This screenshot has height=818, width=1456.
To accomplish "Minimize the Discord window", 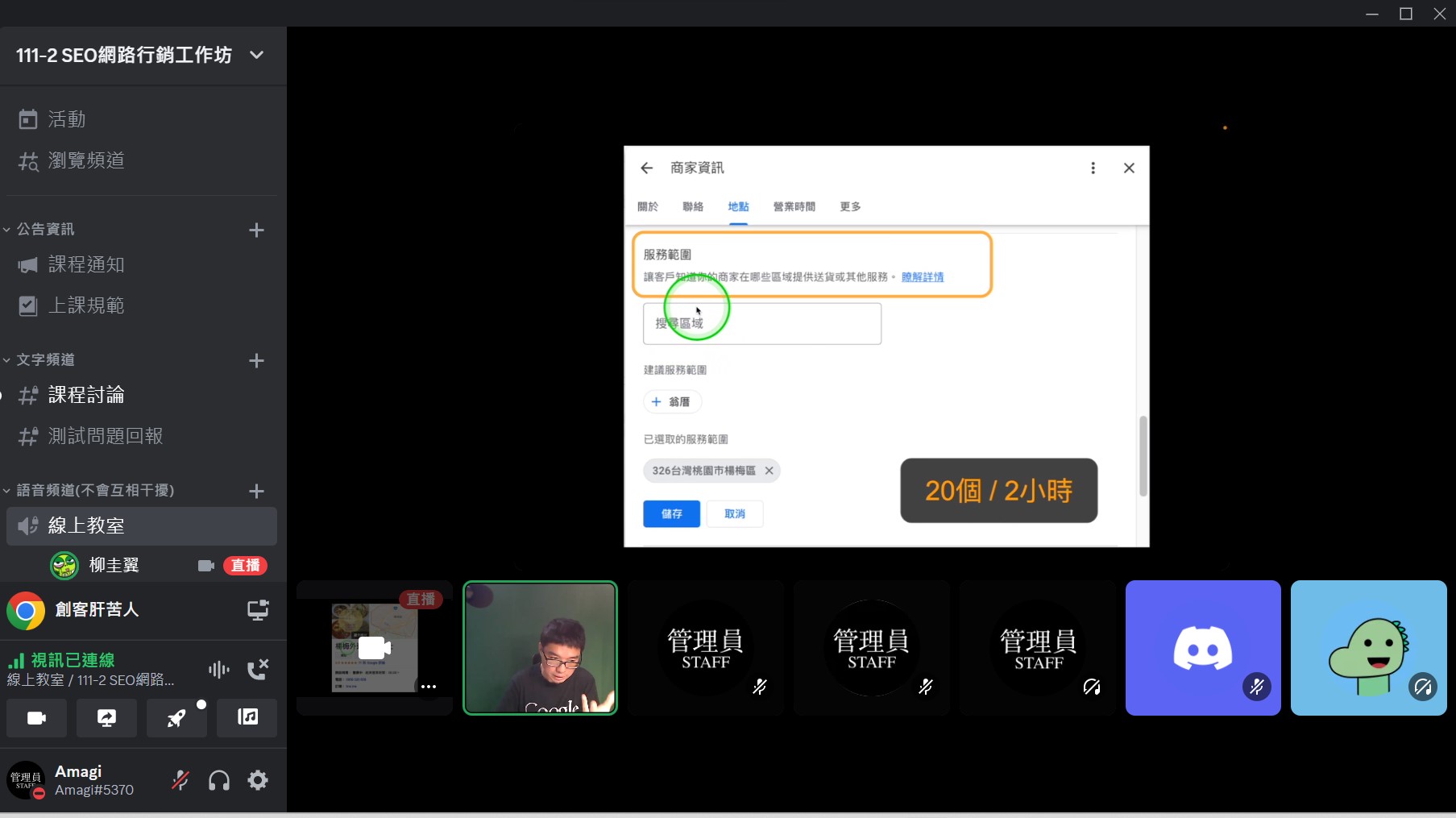I will tap(1372, 14).
